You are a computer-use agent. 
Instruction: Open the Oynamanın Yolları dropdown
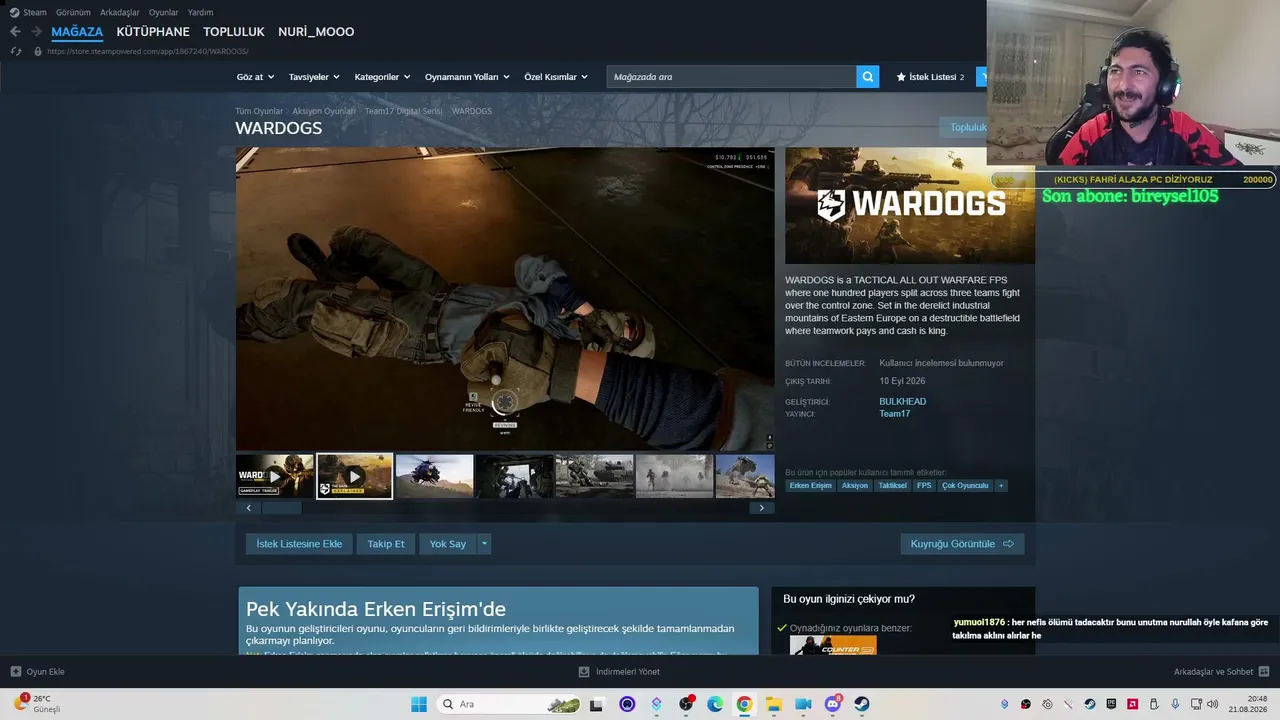[x=467, y=77]
